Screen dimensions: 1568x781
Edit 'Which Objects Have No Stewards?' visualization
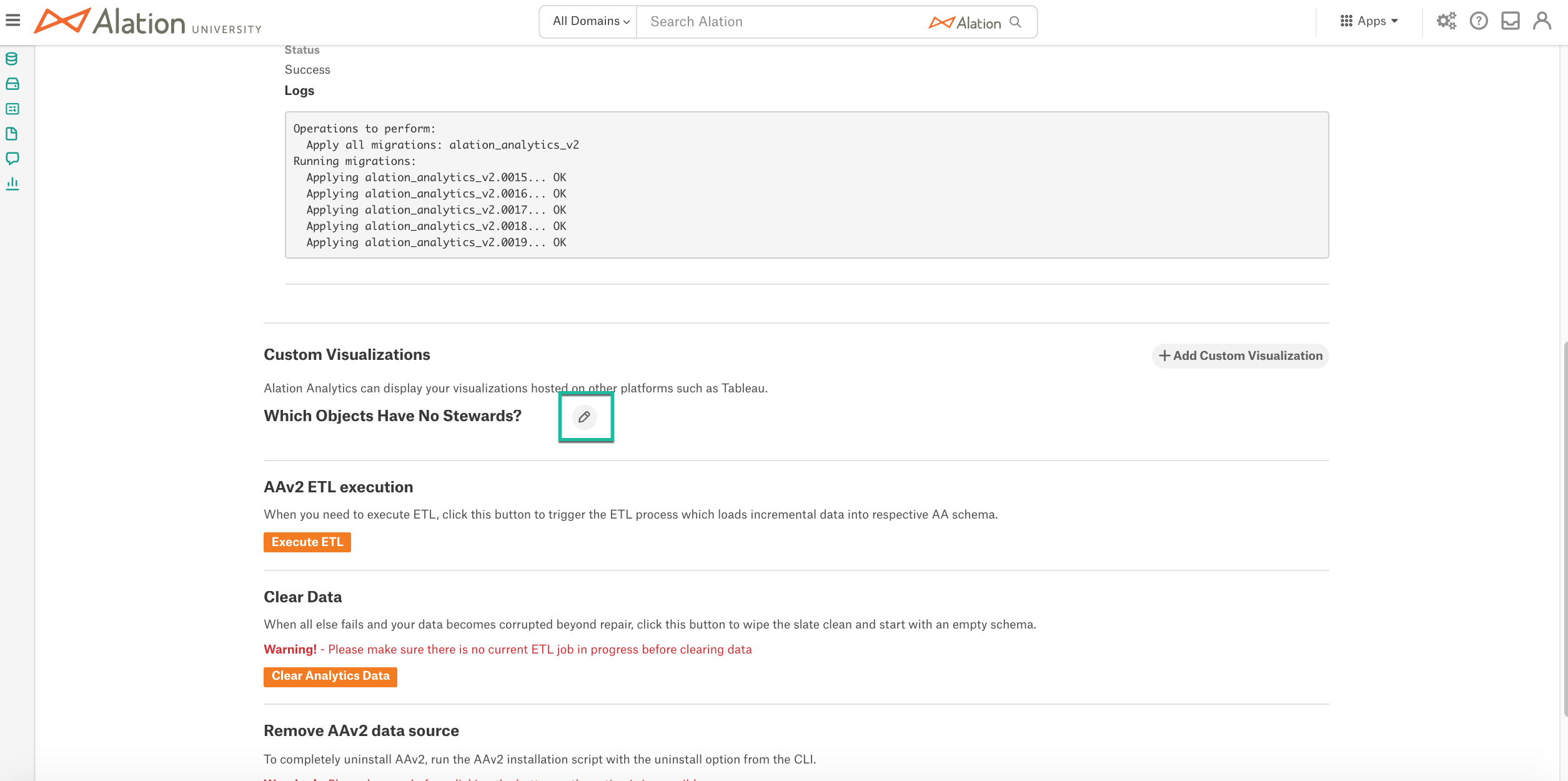coord(585,417)
